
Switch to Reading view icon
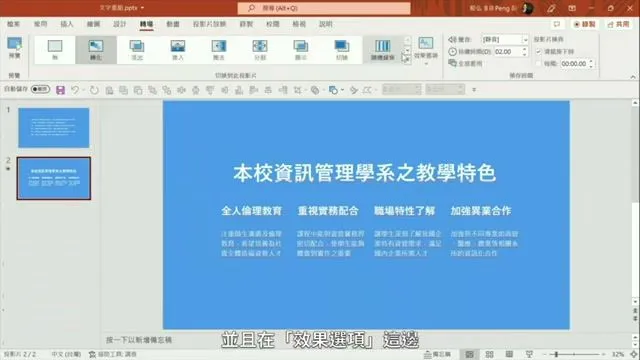[x=509, y=354]
